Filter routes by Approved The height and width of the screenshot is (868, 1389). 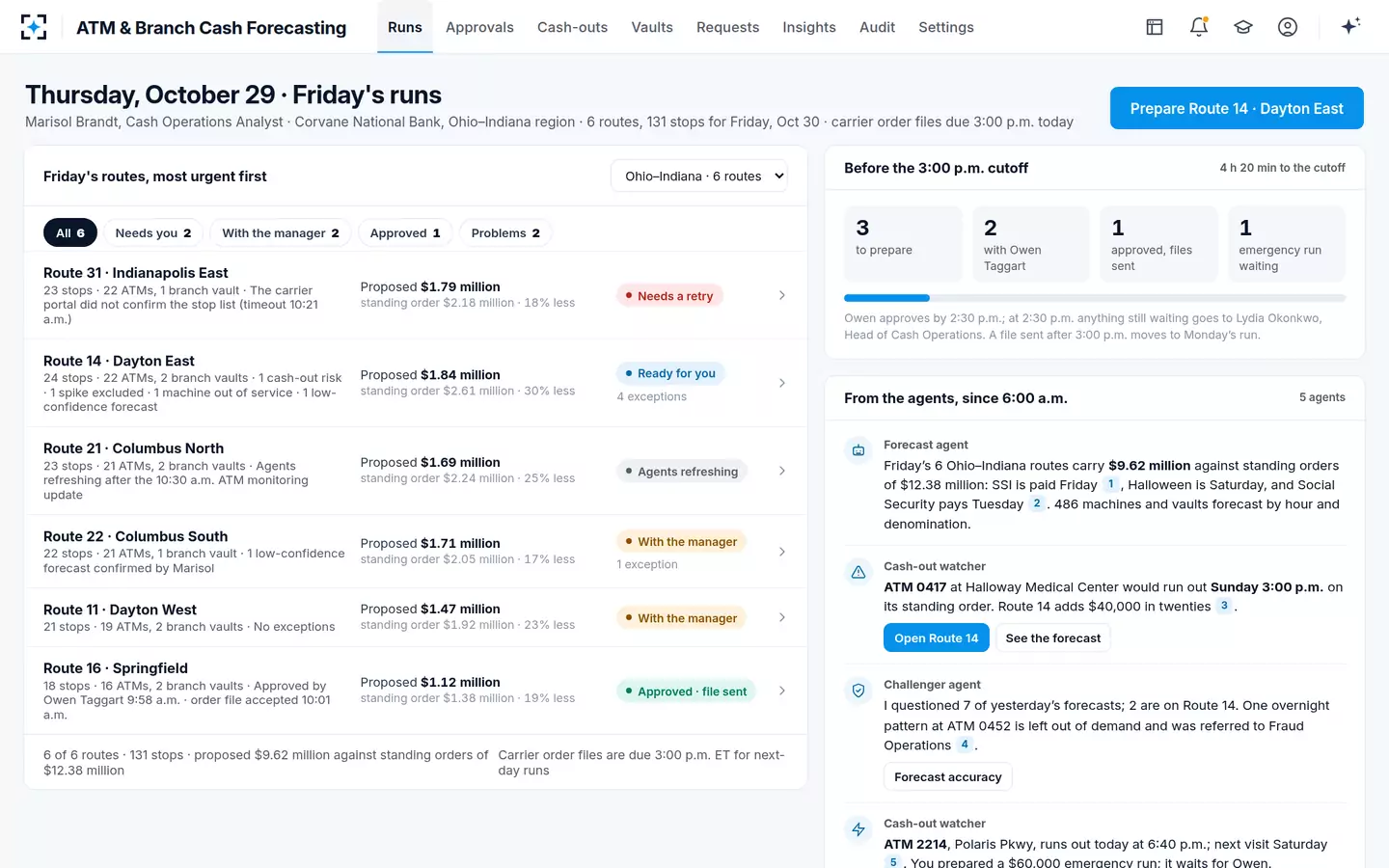[405, 233]
